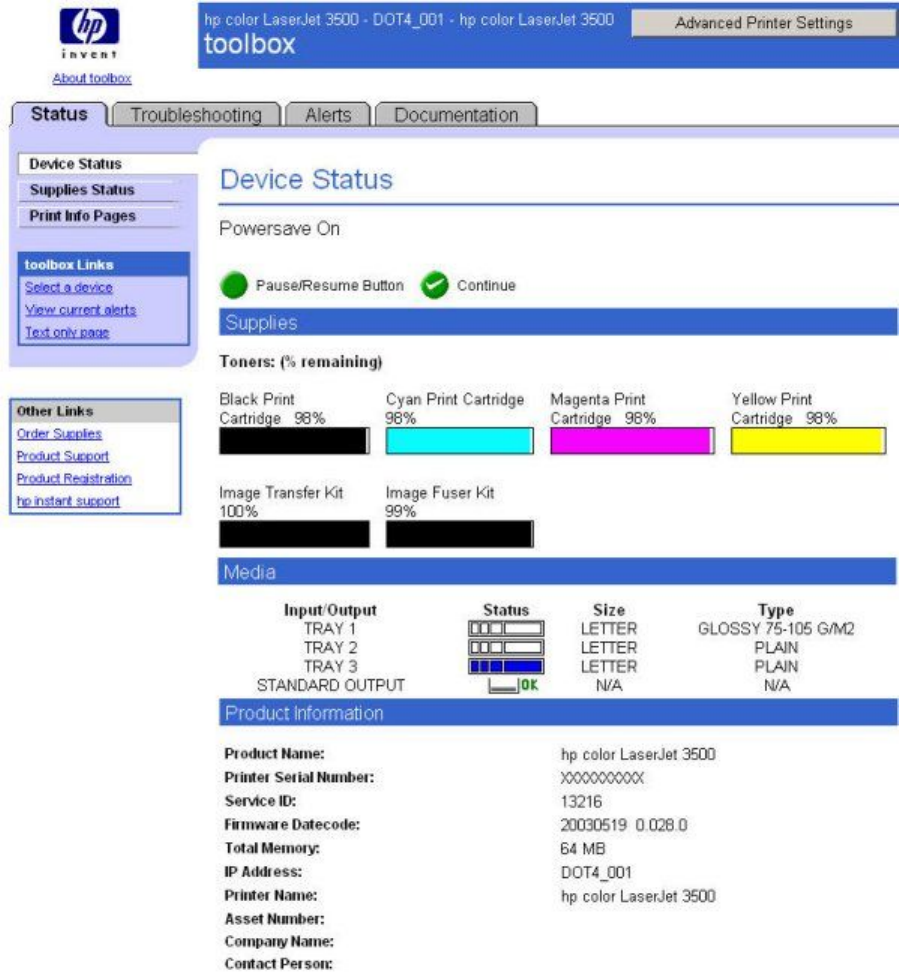Screen dimensions: 899x973
Task: Click the green Pause/Resume button icon
Action: click(234, 285)
